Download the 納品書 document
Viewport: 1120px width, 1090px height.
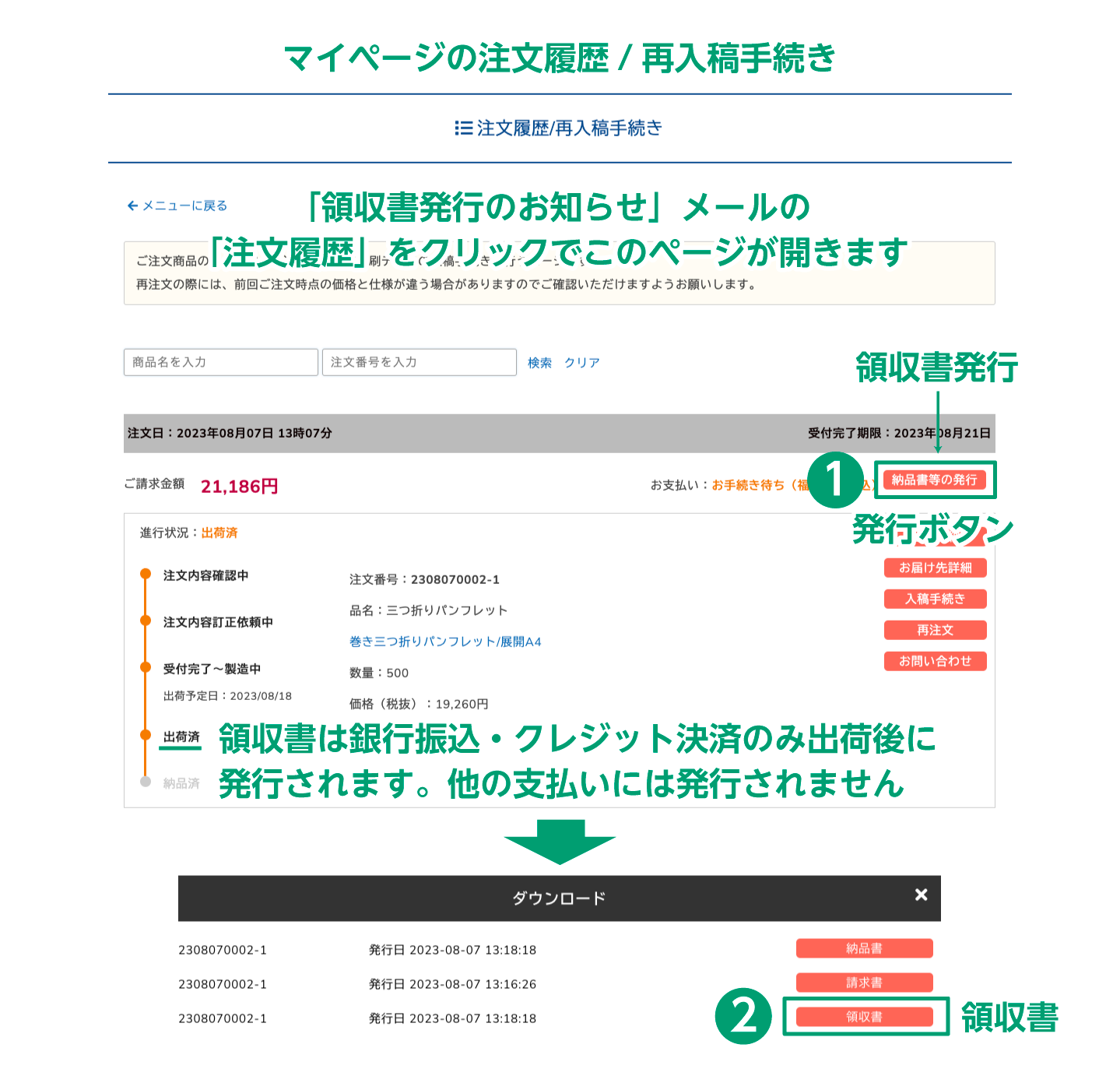click(864, 948)
